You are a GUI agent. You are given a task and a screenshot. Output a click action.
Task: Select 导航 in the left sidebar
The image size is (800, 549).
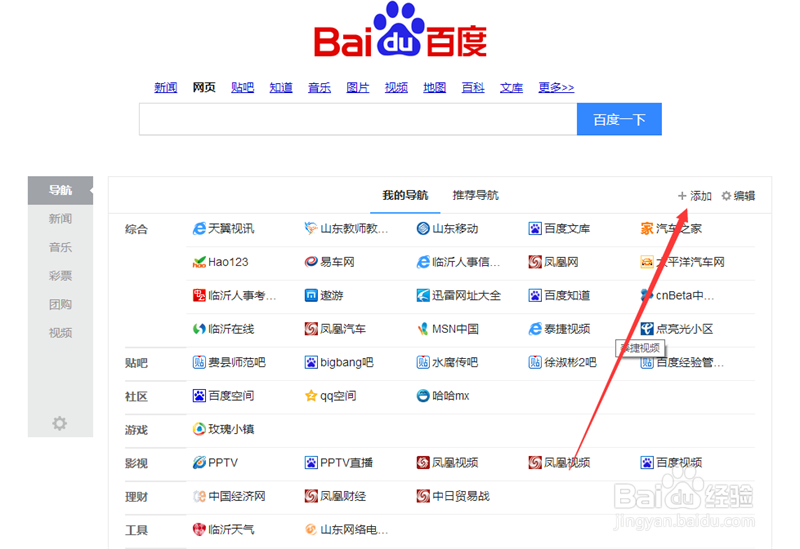click(60, 190)
